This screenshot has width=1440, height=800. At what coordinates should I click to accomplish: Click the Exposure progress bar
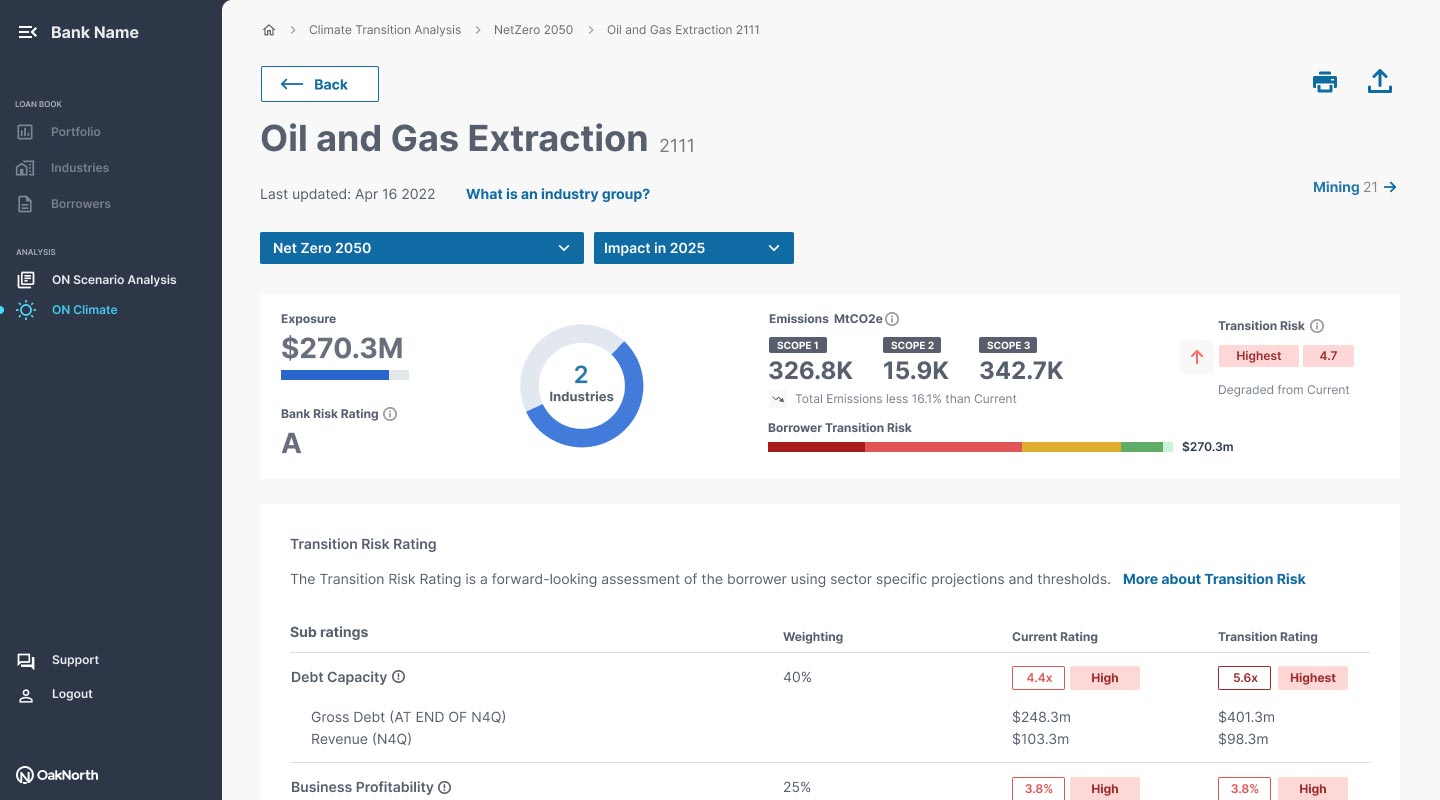pyautogui.click(x=345, y=375)
